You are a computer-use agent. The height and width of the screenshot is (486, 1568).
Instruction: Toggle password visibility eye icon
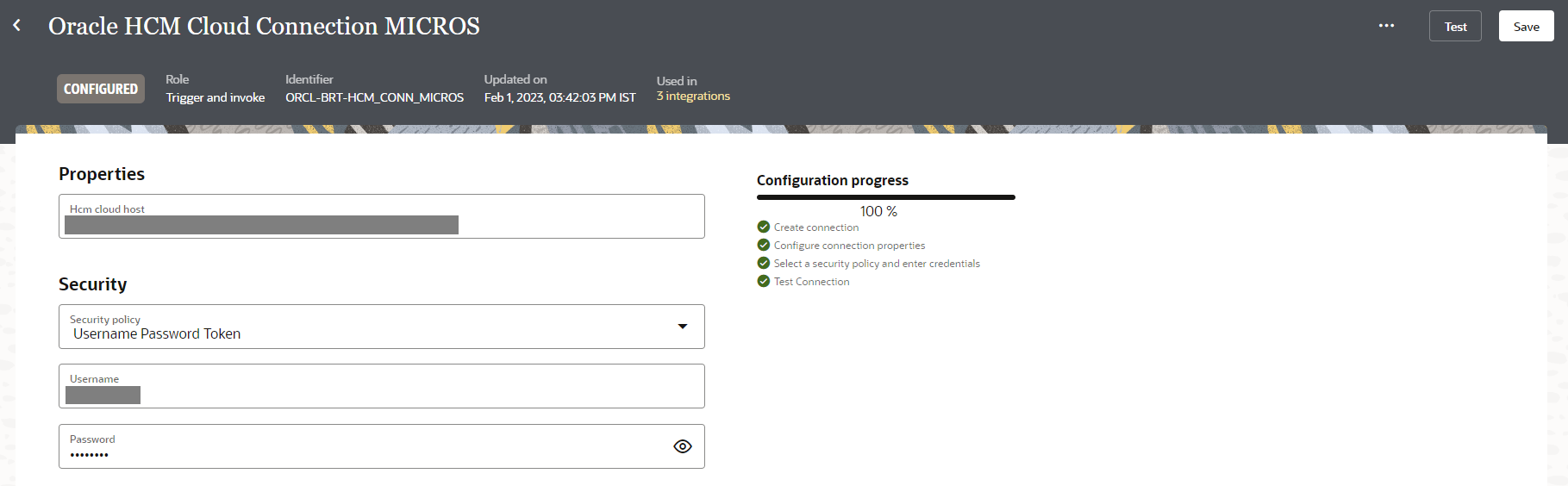coord(683,446)
